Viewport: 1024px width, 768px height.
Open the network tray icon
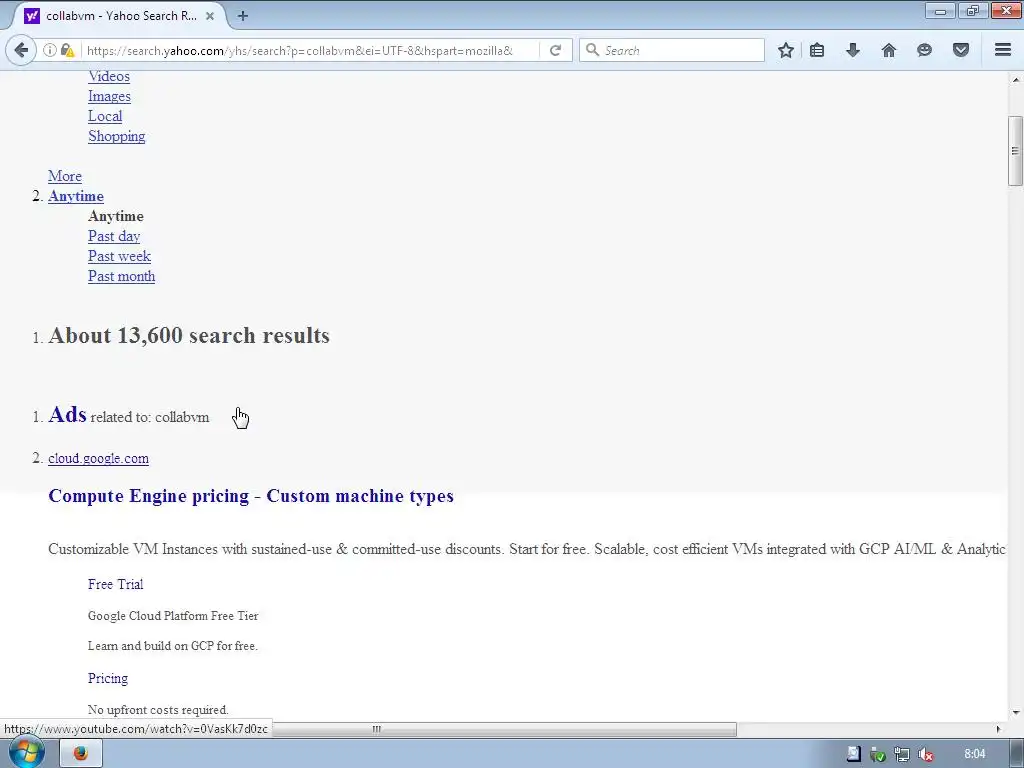pos(902,754)
